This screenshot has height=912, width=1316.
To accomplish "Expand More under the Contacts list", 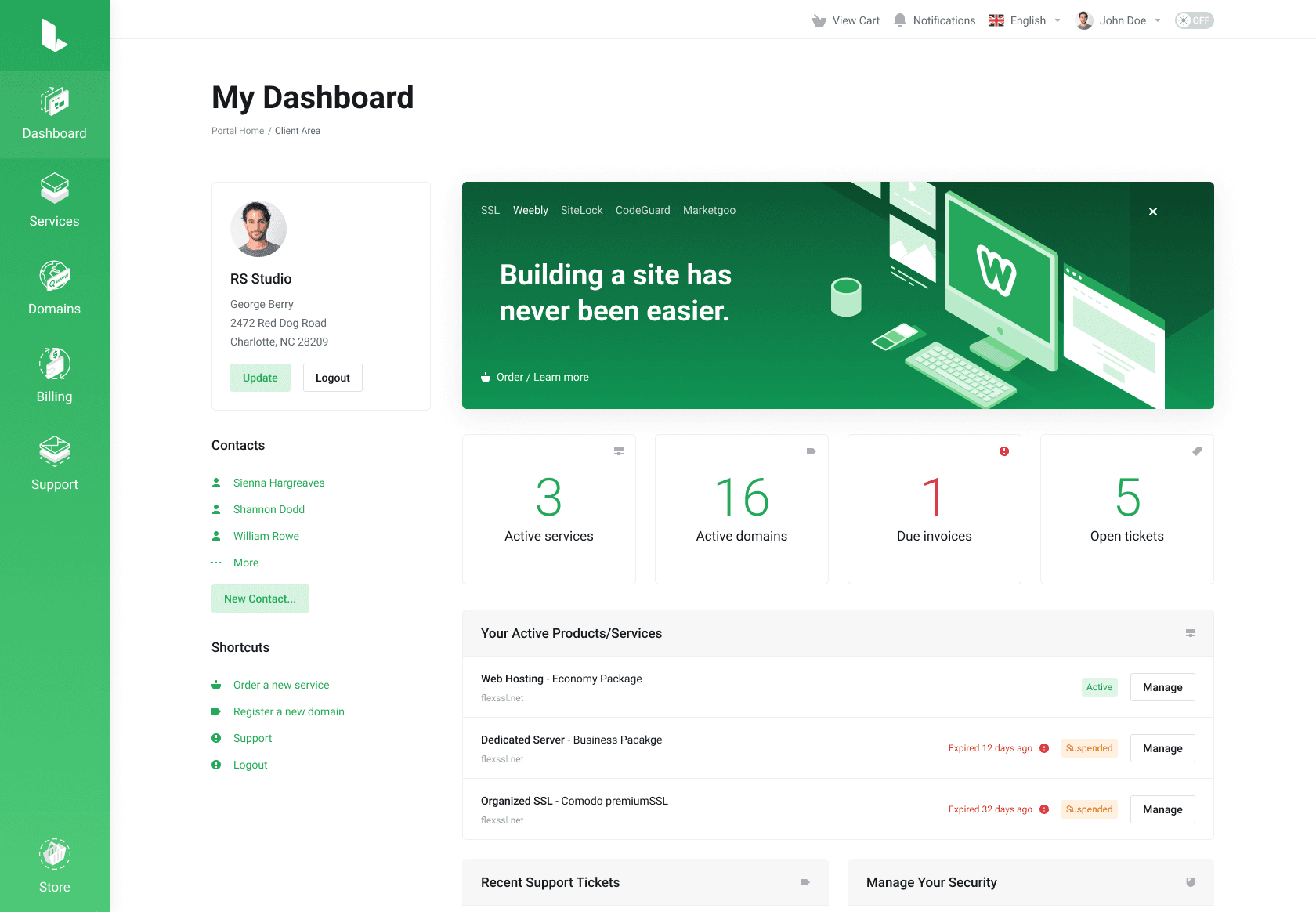I will coord(245,563).
